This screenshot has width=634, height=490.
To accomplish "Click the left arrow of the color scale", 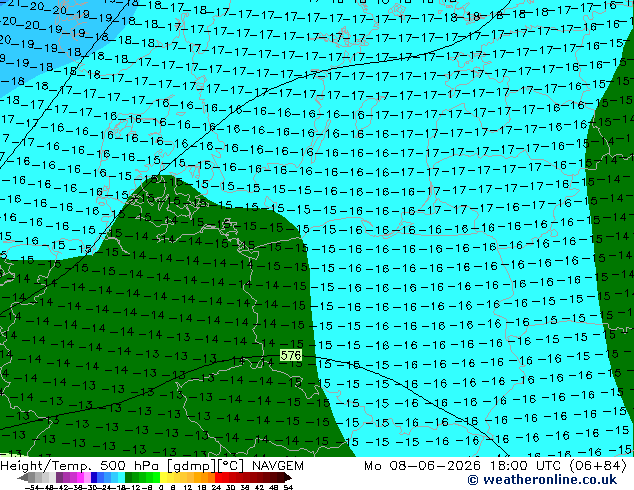I will click(23, 478).
